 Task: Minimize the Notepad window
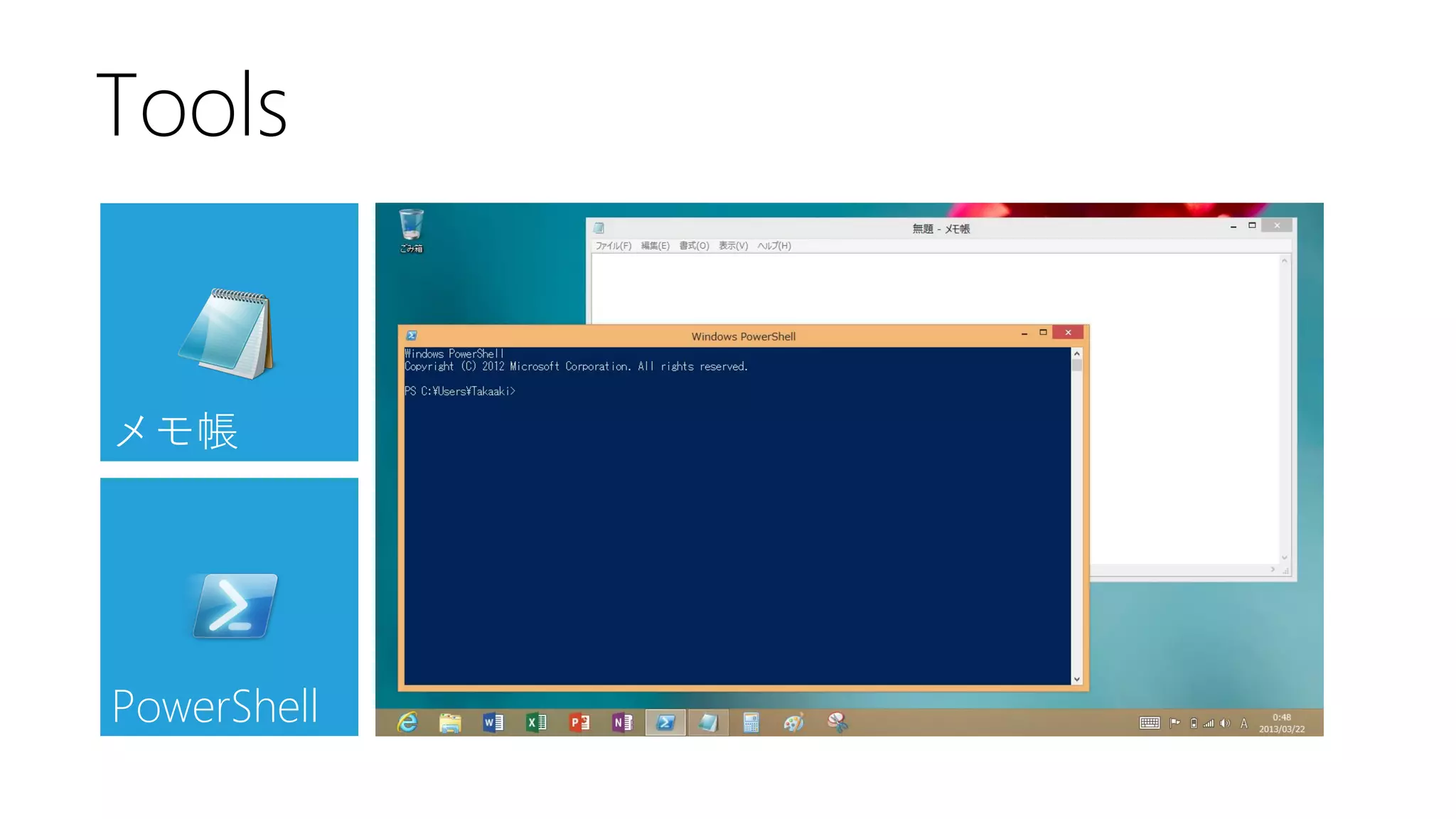(1233, 225)
